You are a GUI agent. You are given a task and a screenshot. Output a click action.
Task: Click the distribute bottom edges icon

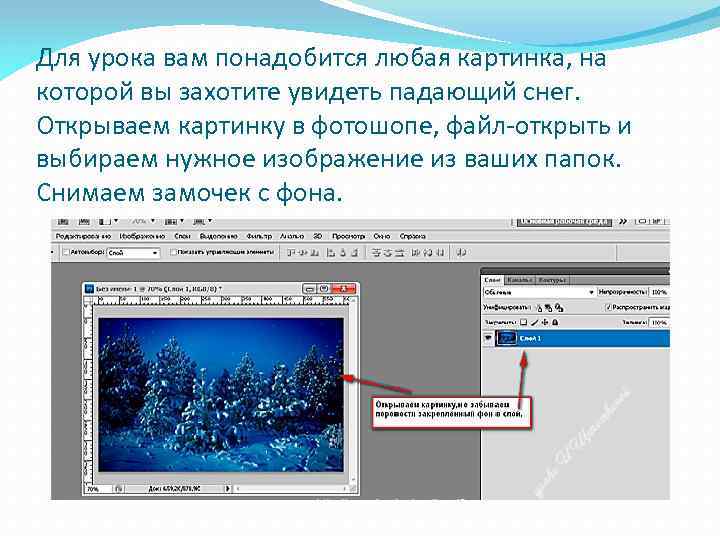pyautogui.click(x=400, y=253)
